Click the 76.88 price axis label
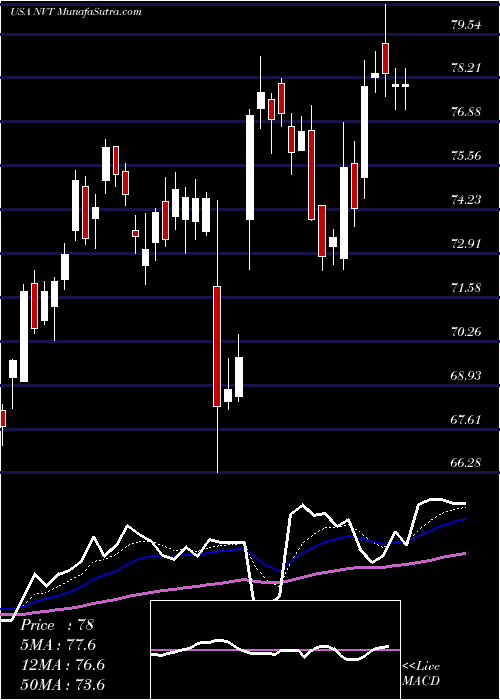The width and height of the screenshot is (500, 700). (x=466, y=112)
